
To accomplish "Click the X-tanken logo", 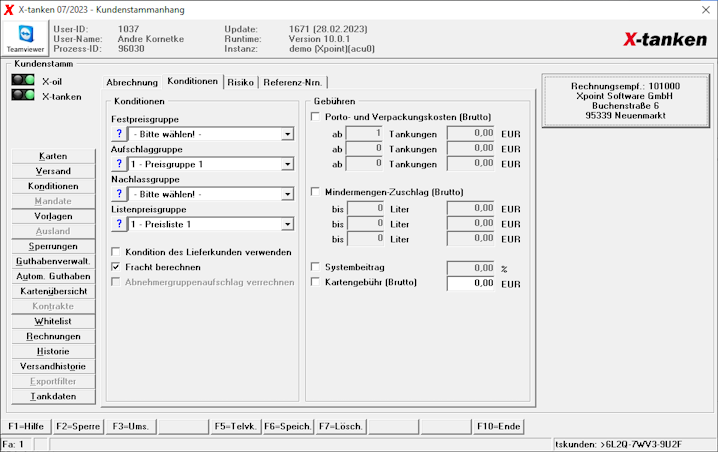I will pos(665,39).
